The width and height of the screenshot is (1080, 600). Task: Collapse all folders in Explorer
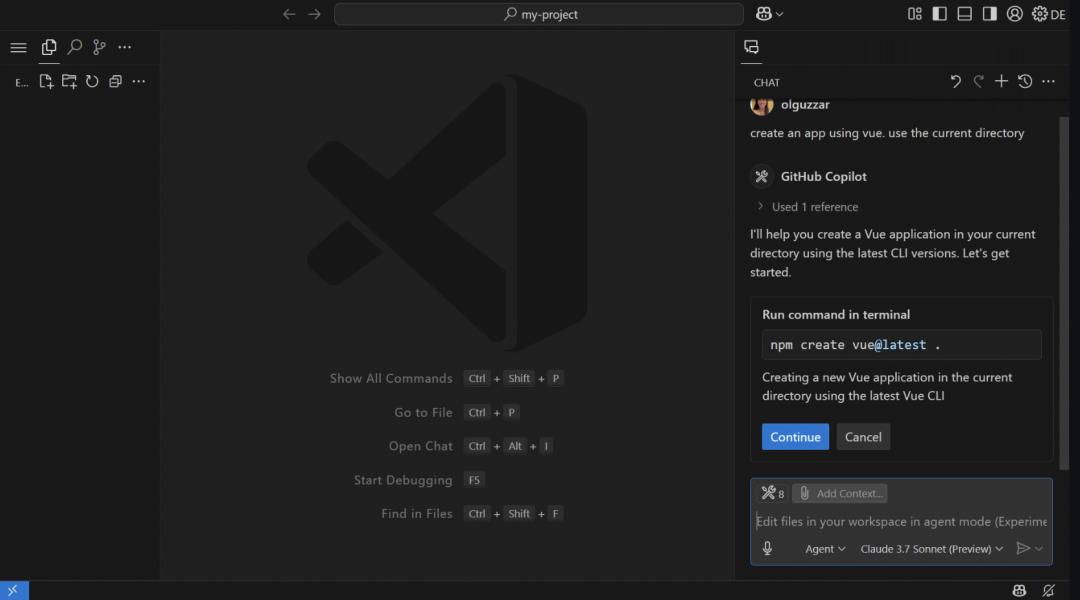[114, 81]
